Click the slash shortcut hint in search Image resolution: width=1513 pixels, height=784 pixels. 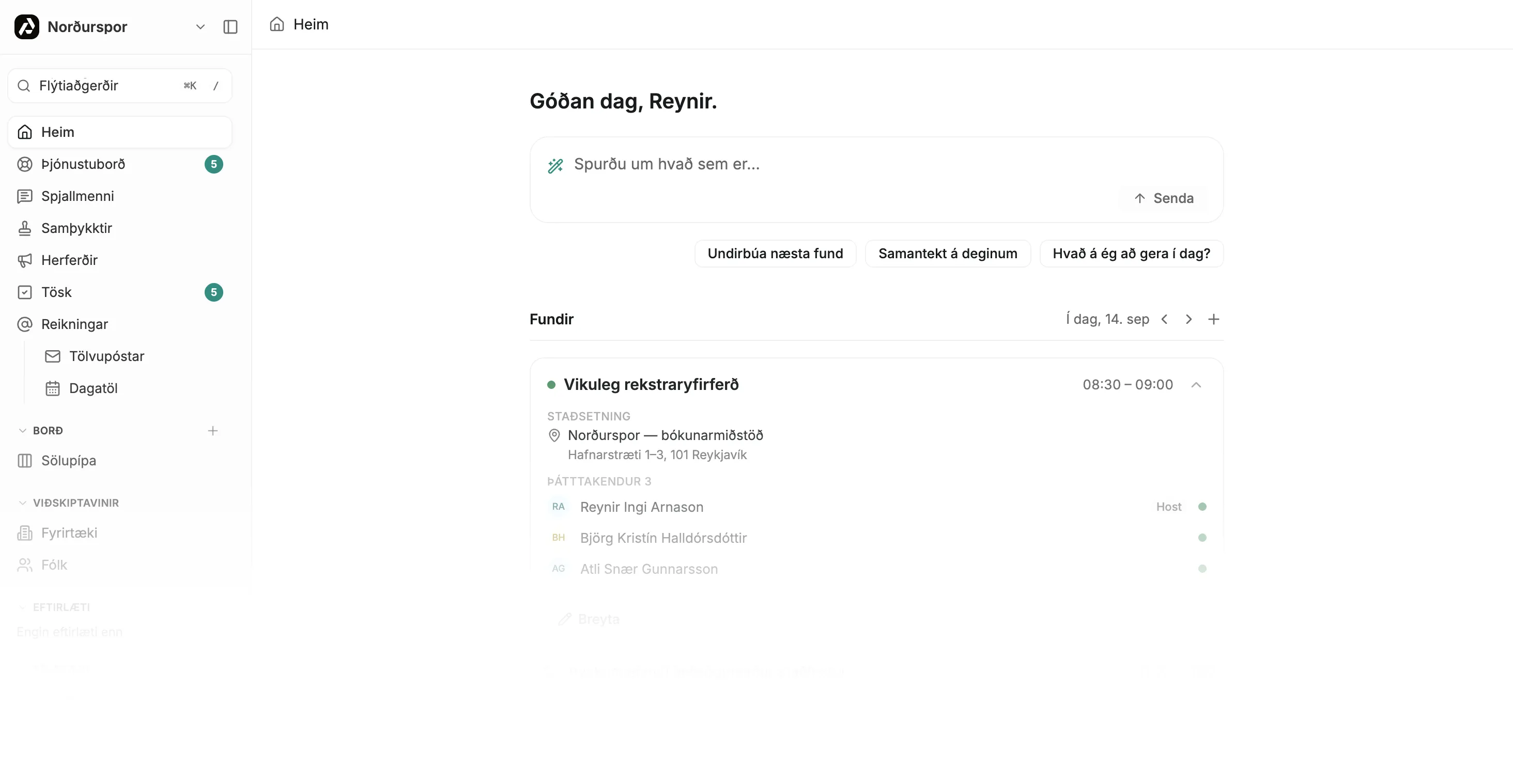click(x=215, y=86)
